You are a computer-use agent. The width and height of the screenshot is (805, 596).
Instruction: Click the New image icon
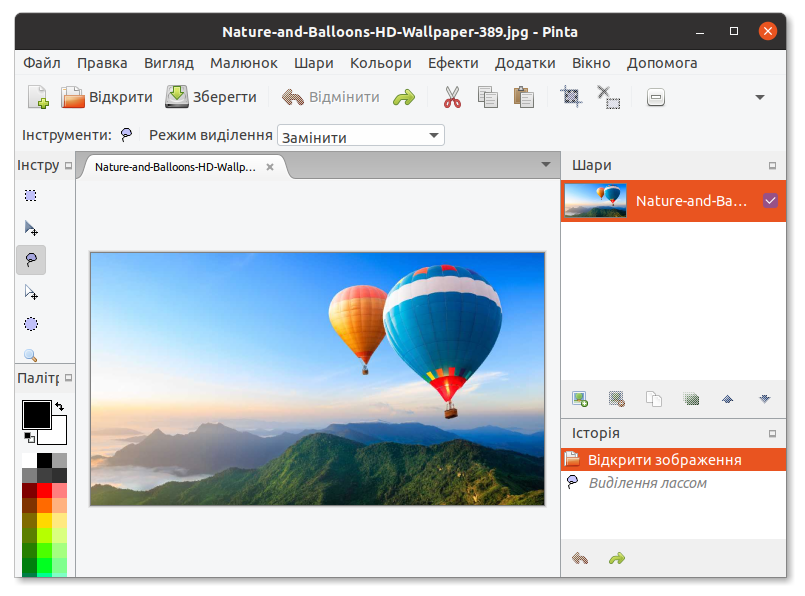click(x=38, y=98)
